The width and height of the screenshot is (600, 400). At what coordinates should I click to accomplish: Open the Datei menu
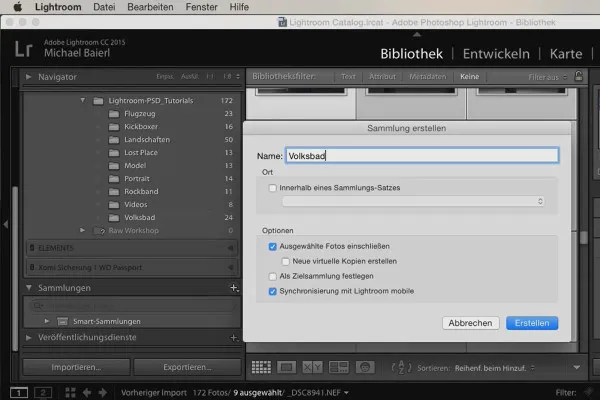104,7
